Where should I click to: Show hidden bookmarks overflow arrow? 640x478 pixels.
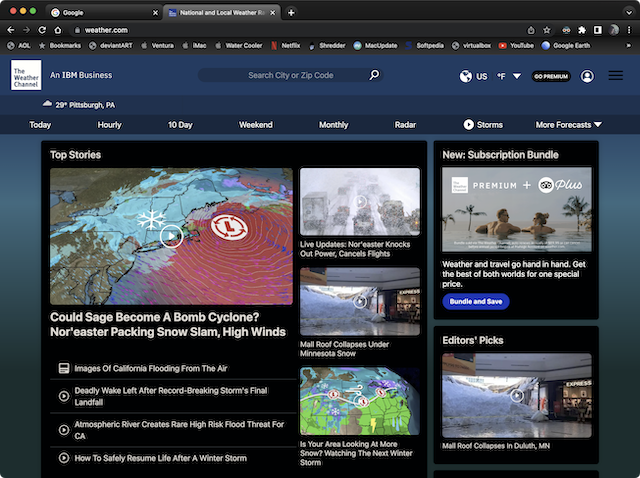629,46
